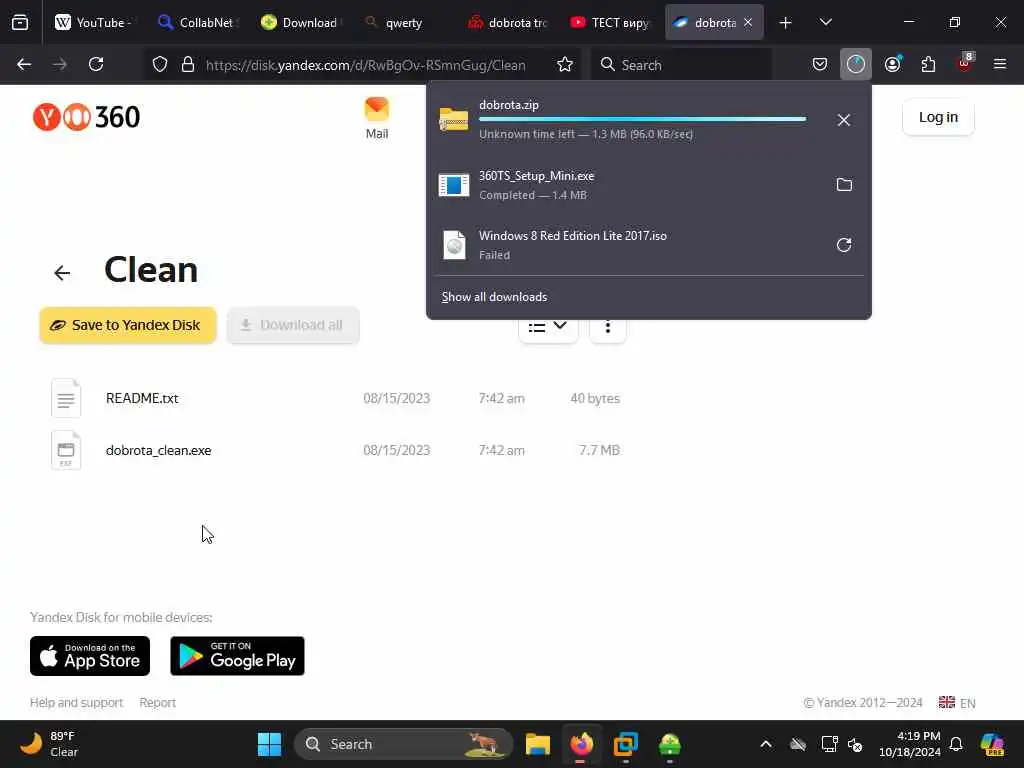Open Yandex Mail icon

(x=377, y=118)
